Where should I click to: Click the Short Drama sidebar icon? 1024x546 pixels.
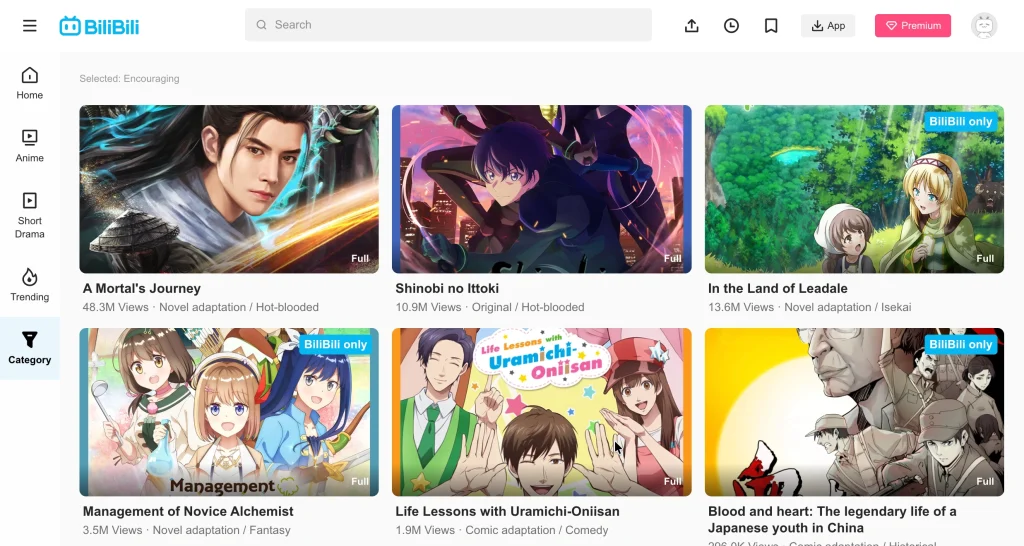click(x=29, y=201)
